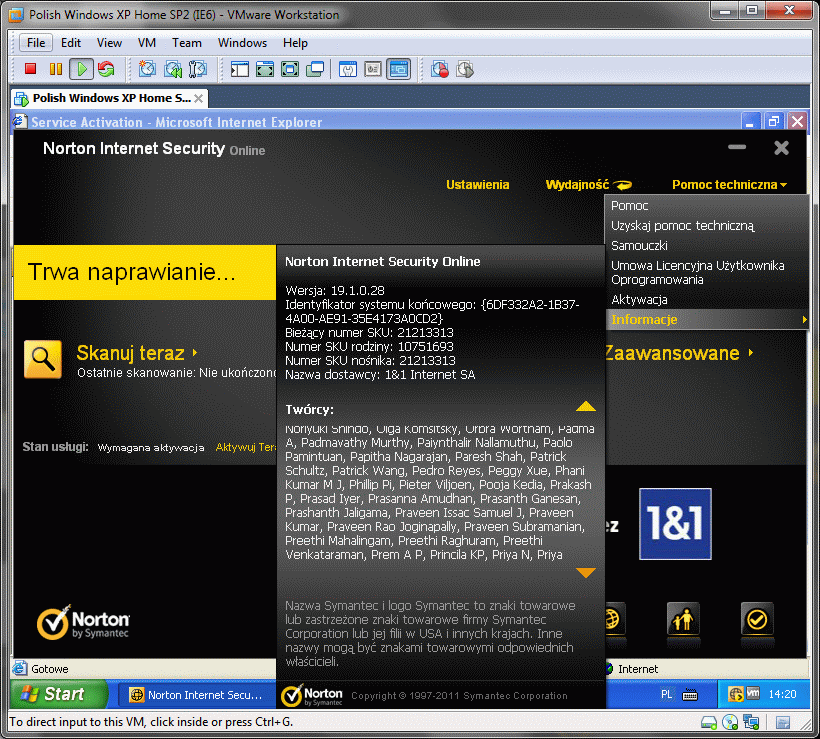Open the Wydajność performance link
The image size is (820, 739).
[589, 185]
